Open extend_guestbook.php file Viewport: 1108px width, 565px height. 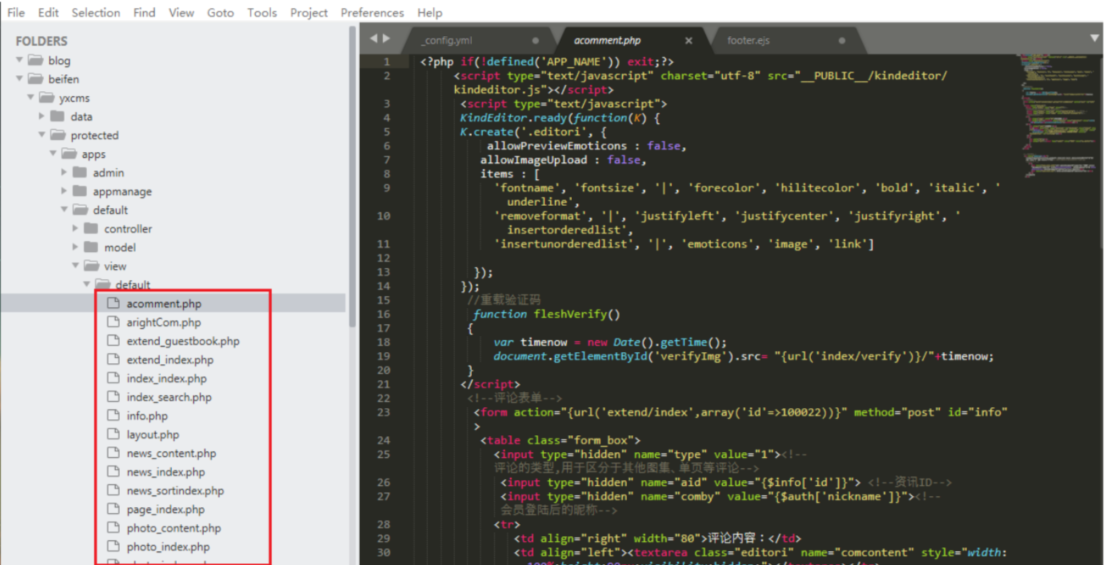click(183, 341)
